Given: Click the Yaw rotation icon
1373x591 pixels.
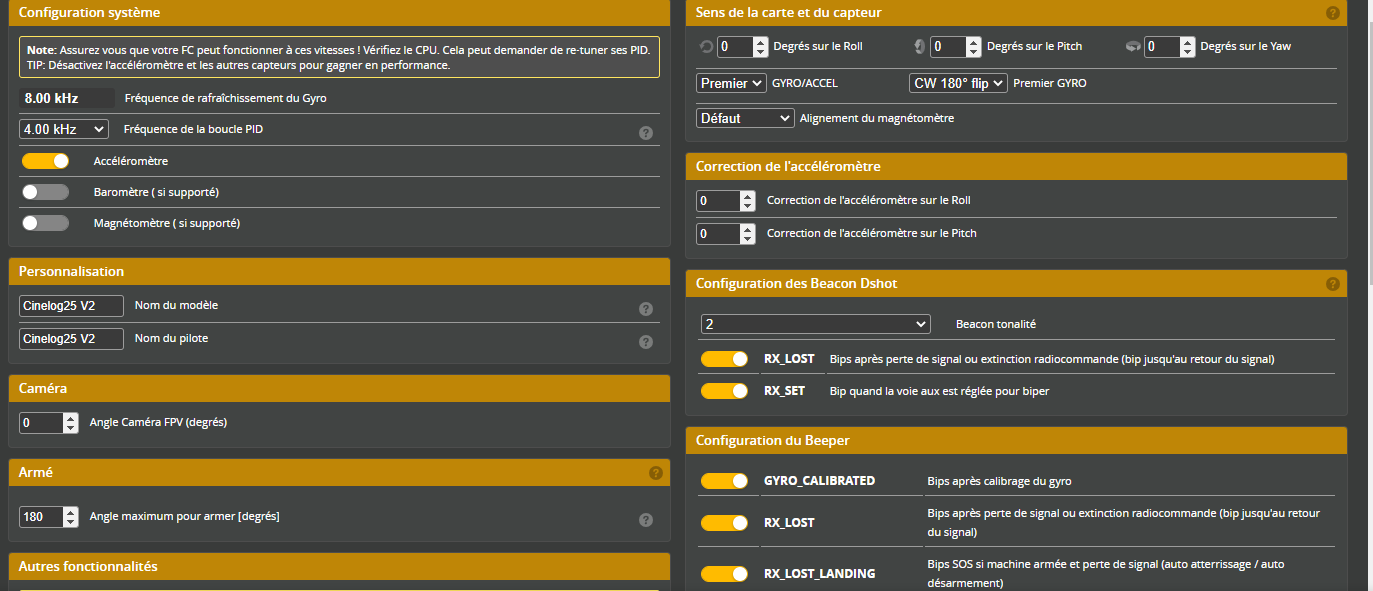Looking at the screenshot, I should [x=1133, y=47].
